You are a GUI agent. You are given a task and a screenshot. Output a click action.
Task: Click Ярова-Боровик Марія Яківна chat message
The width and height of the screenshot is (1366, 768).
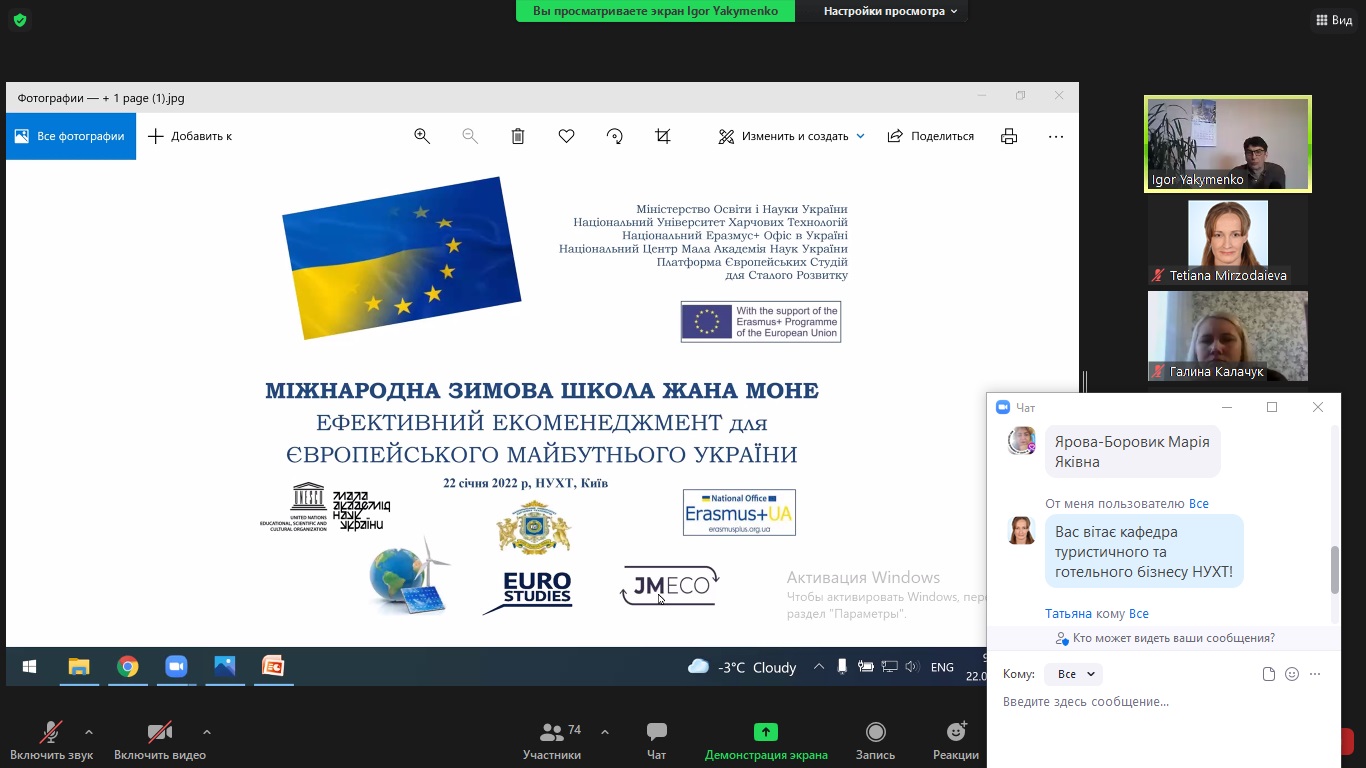[1132, 452]
